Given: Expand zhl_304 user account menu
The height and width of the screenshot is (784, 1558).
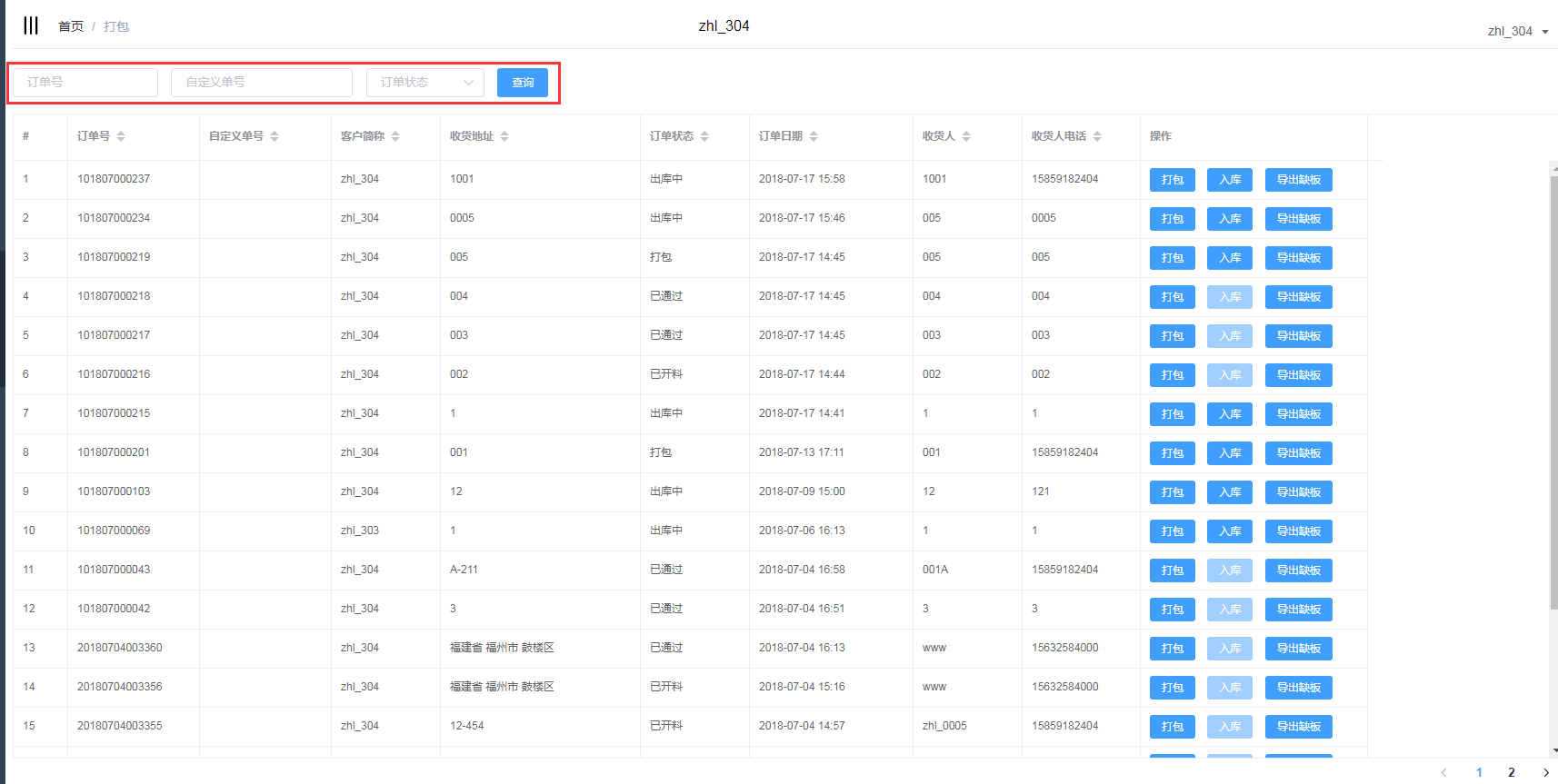Looking at the screenshot, I should pos(1517,31).
